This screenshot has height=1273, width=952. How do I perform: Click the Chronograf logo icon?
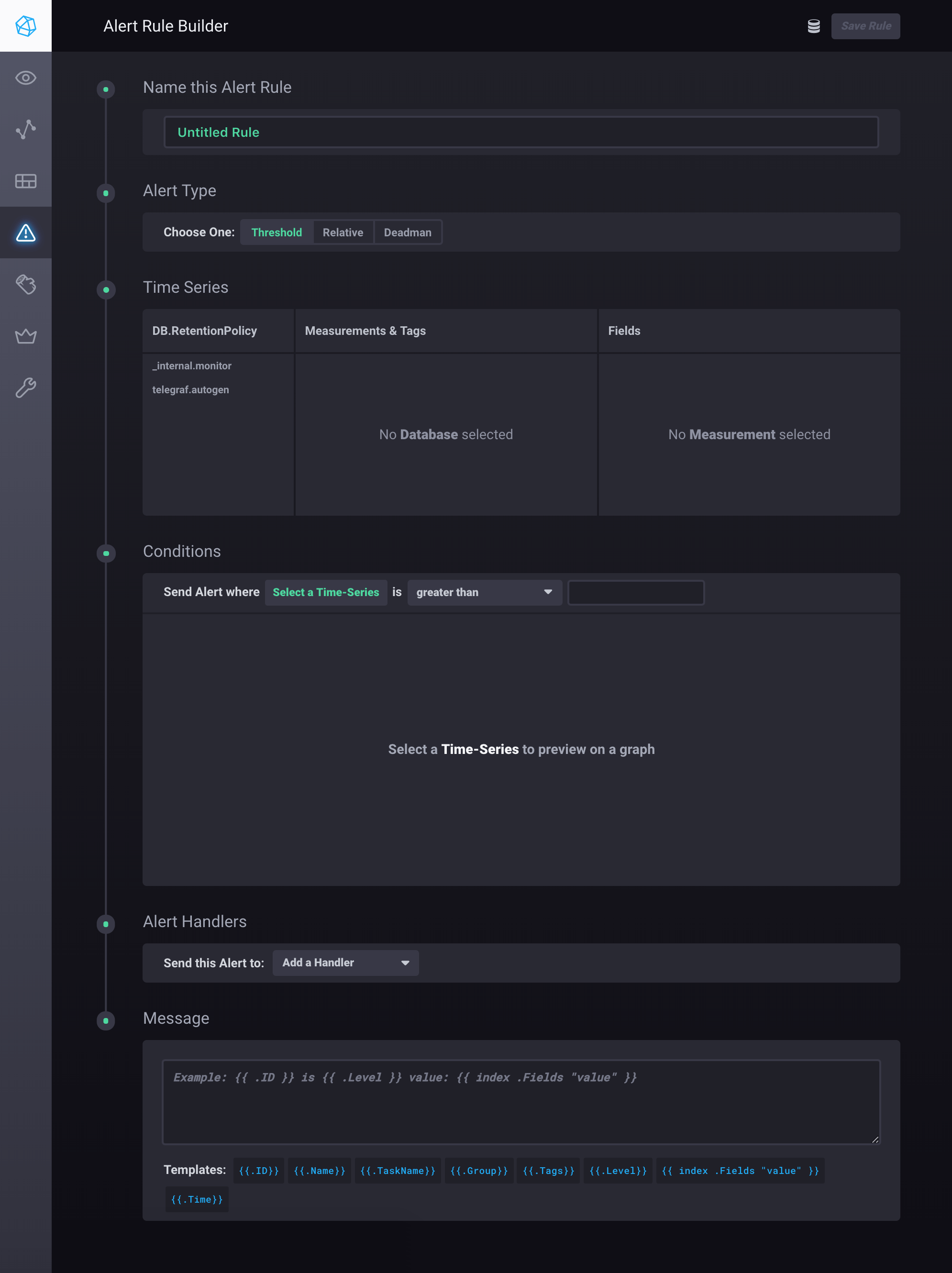coord(25,26)
